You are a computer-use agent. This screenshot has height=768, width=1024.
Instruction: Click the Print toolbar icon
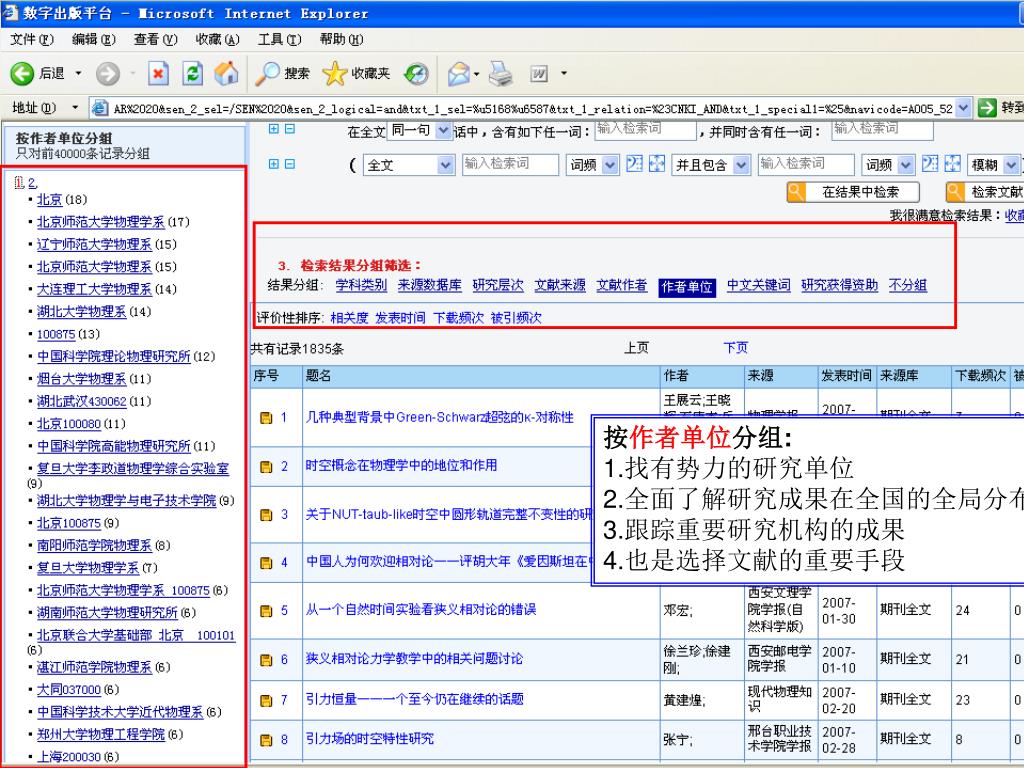tap(502, 73)
